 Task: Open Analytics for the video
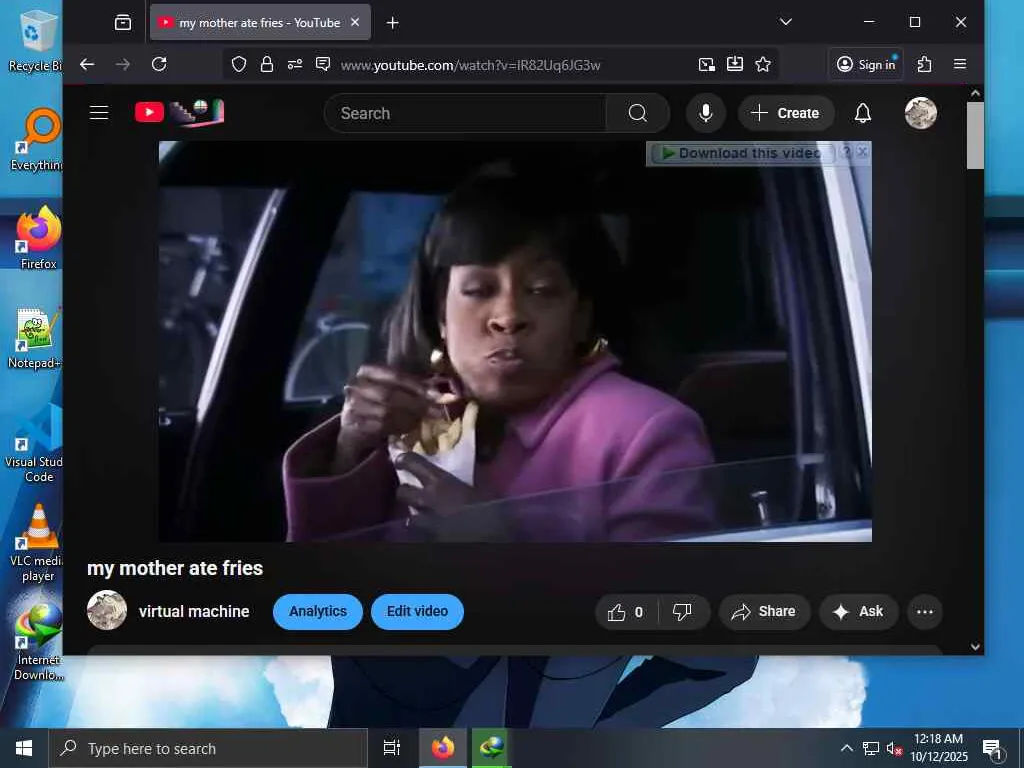(x=318, y=612)
